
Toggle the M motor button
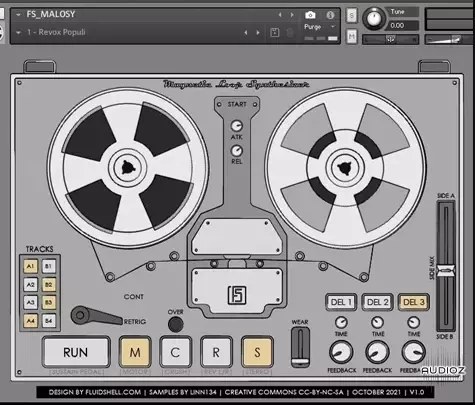pos(135,352)
